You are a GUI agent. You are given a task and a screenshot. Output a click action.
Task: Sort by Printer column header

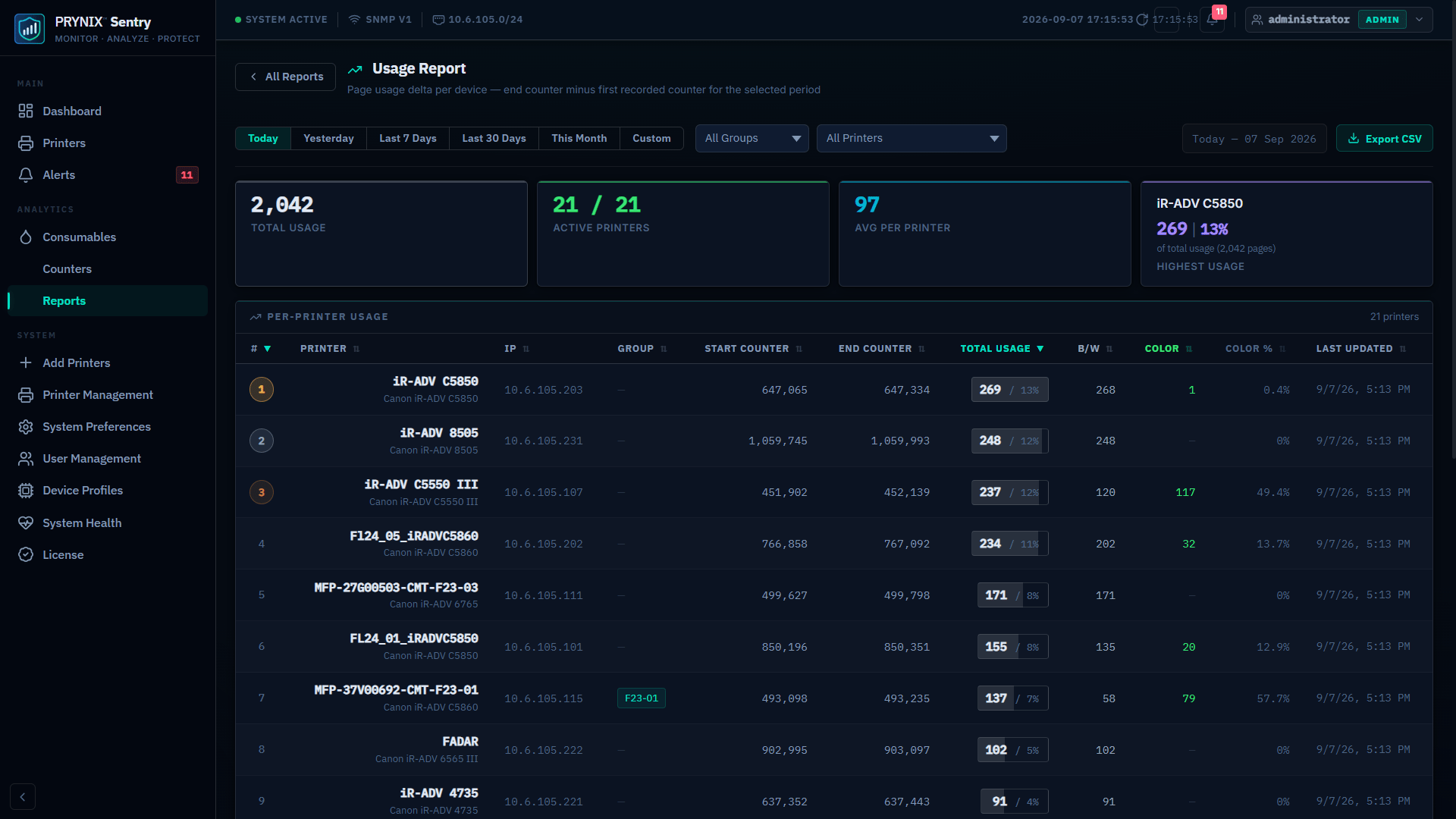coord(330,349)
